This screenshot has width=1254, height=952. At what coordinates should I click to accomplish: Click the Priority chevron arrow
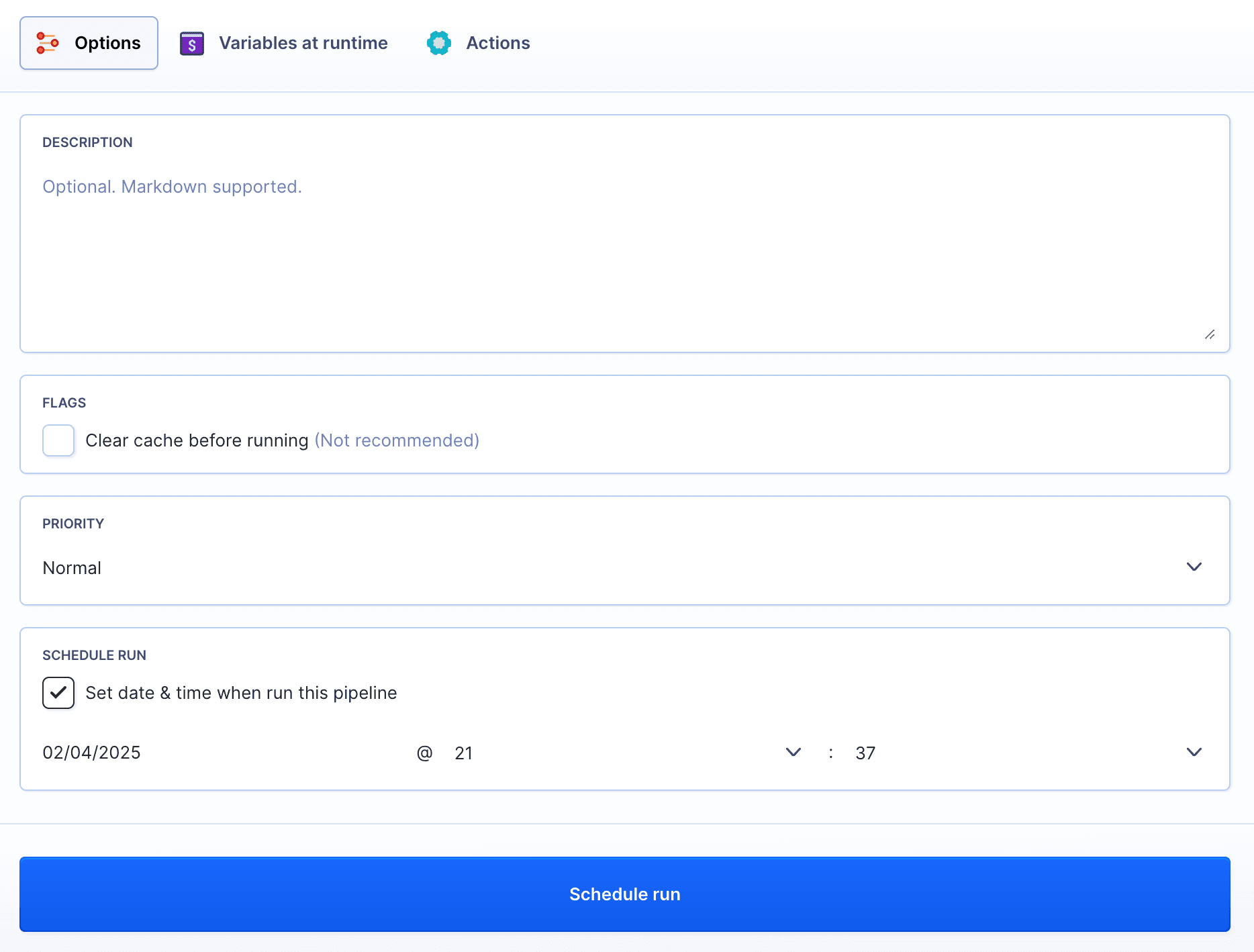[1194, 567]
